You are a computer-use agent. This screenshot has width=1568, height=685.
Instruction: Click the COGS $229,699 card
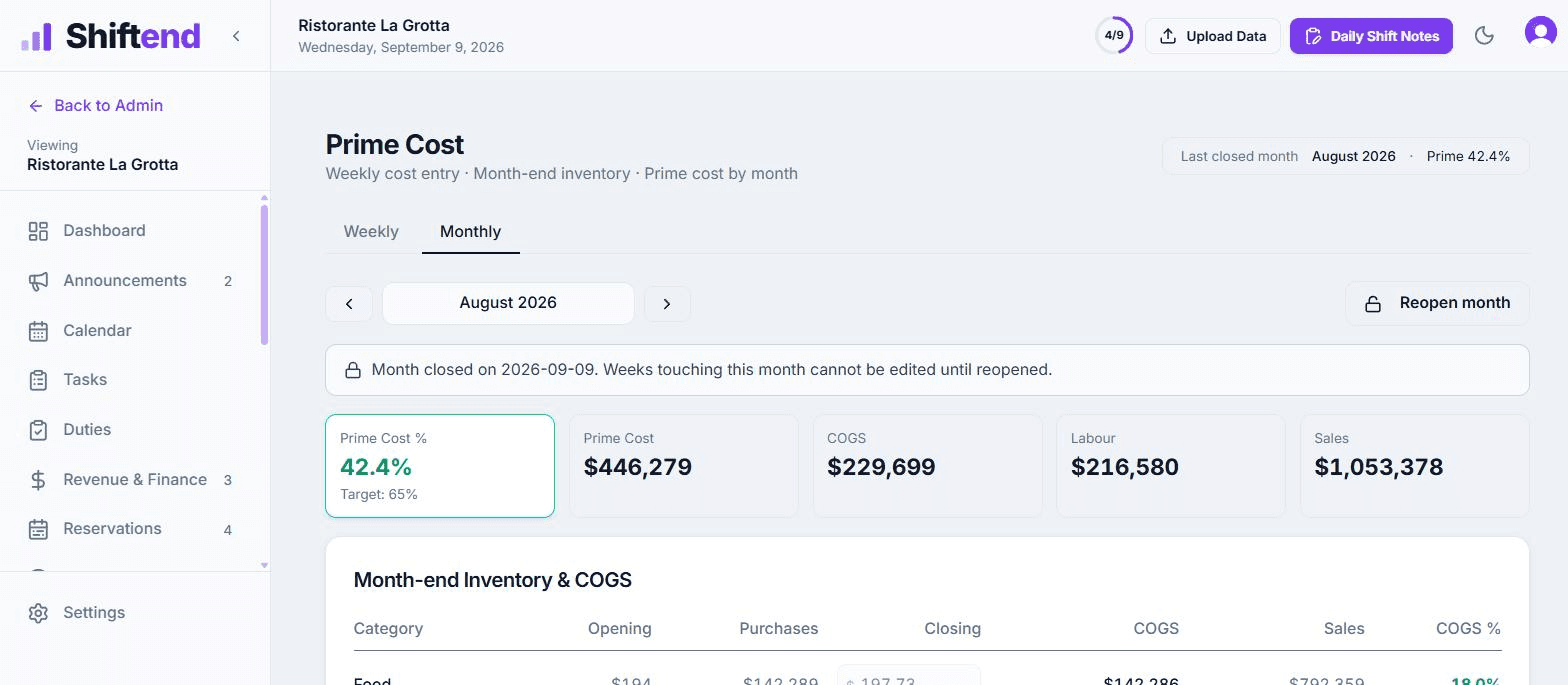928,466
